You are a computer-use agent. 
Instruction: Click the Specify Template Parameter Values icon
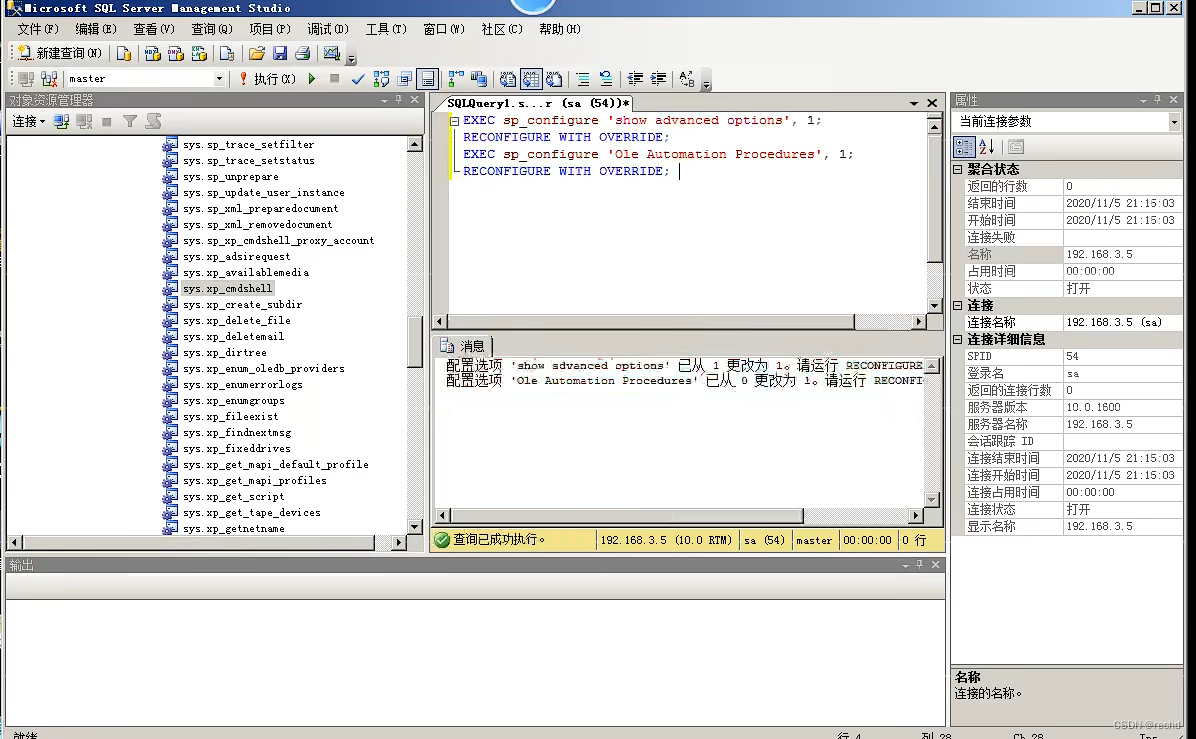[686, 79]
